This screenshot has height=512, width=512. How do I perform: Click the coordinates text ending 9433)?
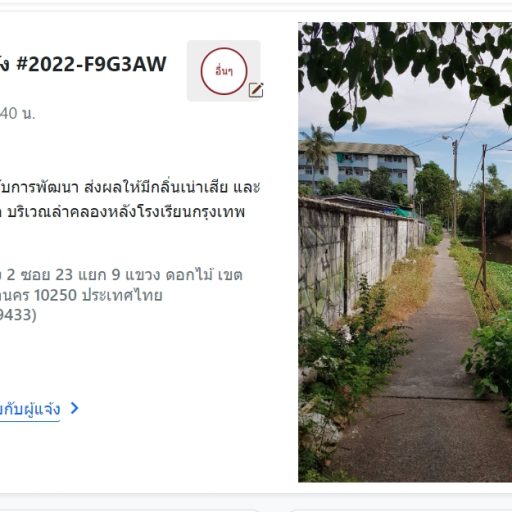coord(18,315)
